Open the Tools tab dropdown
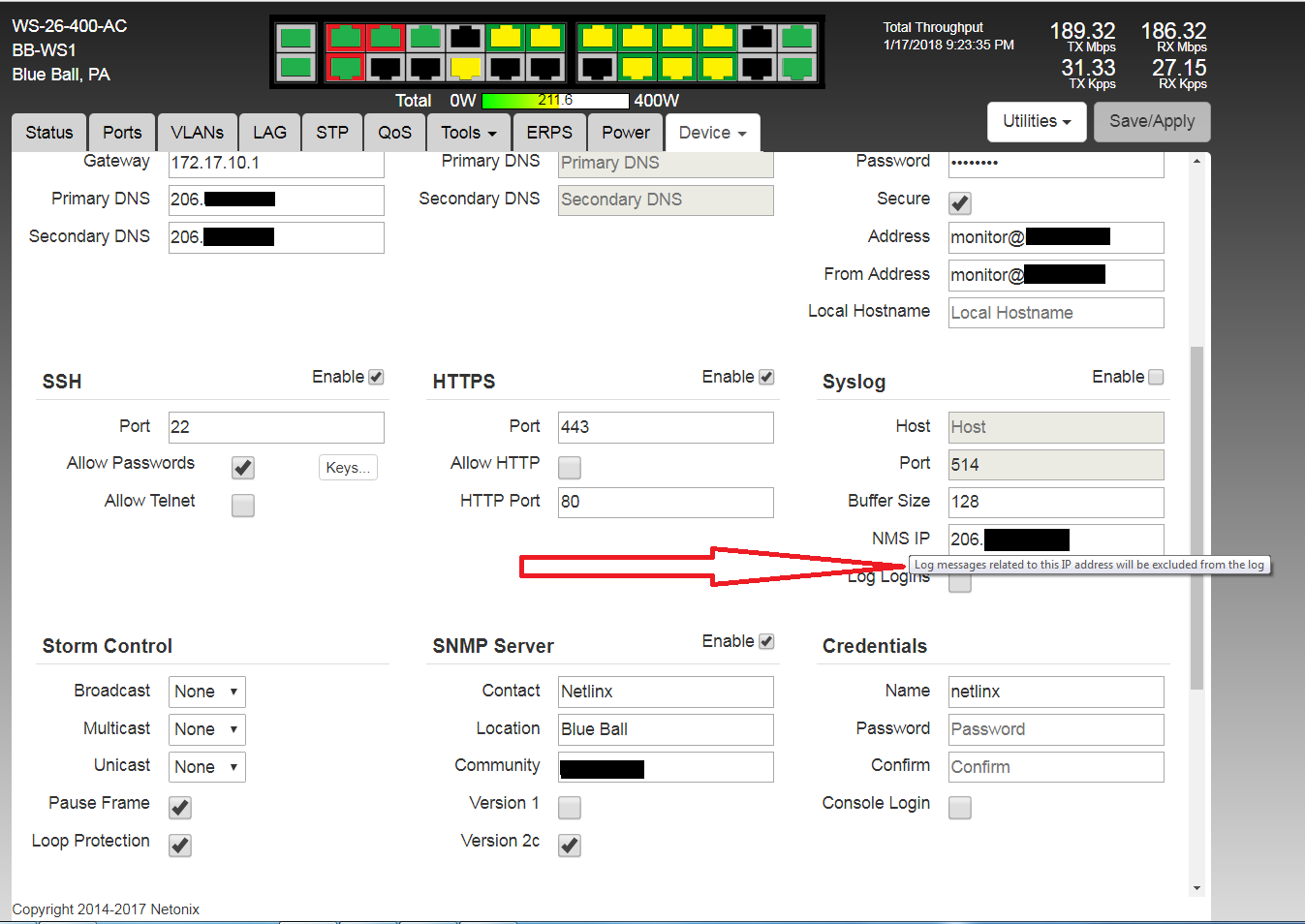The width and height of the screenshot is (1305, 924). 469,133
